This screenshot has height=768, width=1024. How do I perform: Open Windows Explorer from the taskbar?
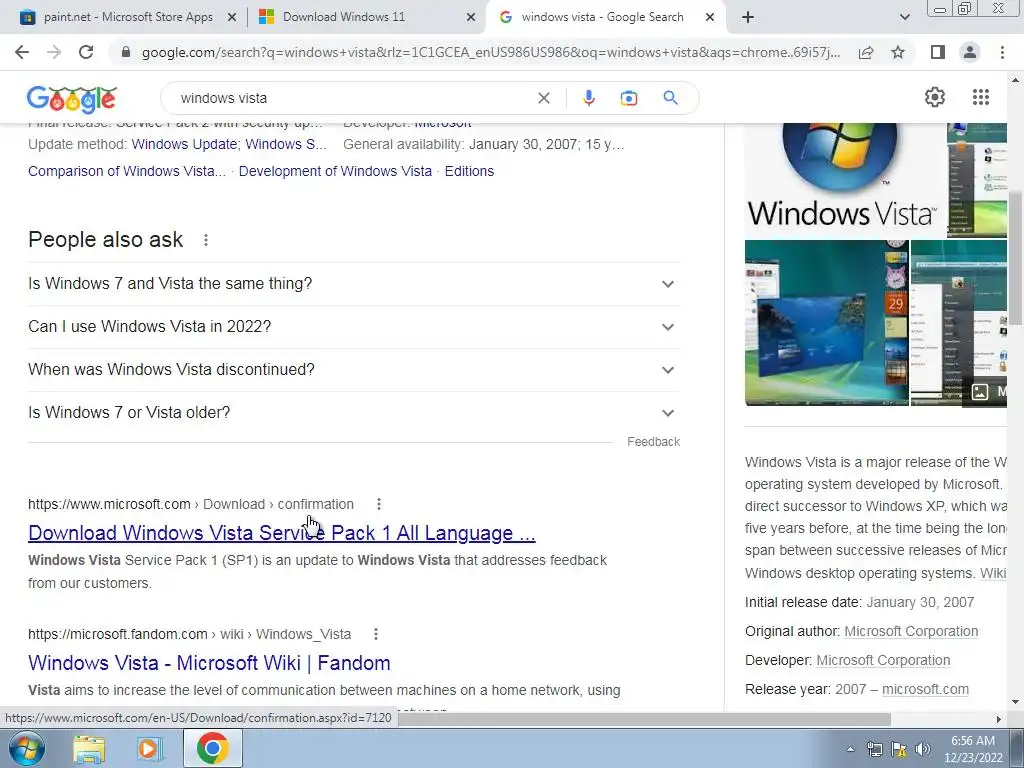coord(89,748)
